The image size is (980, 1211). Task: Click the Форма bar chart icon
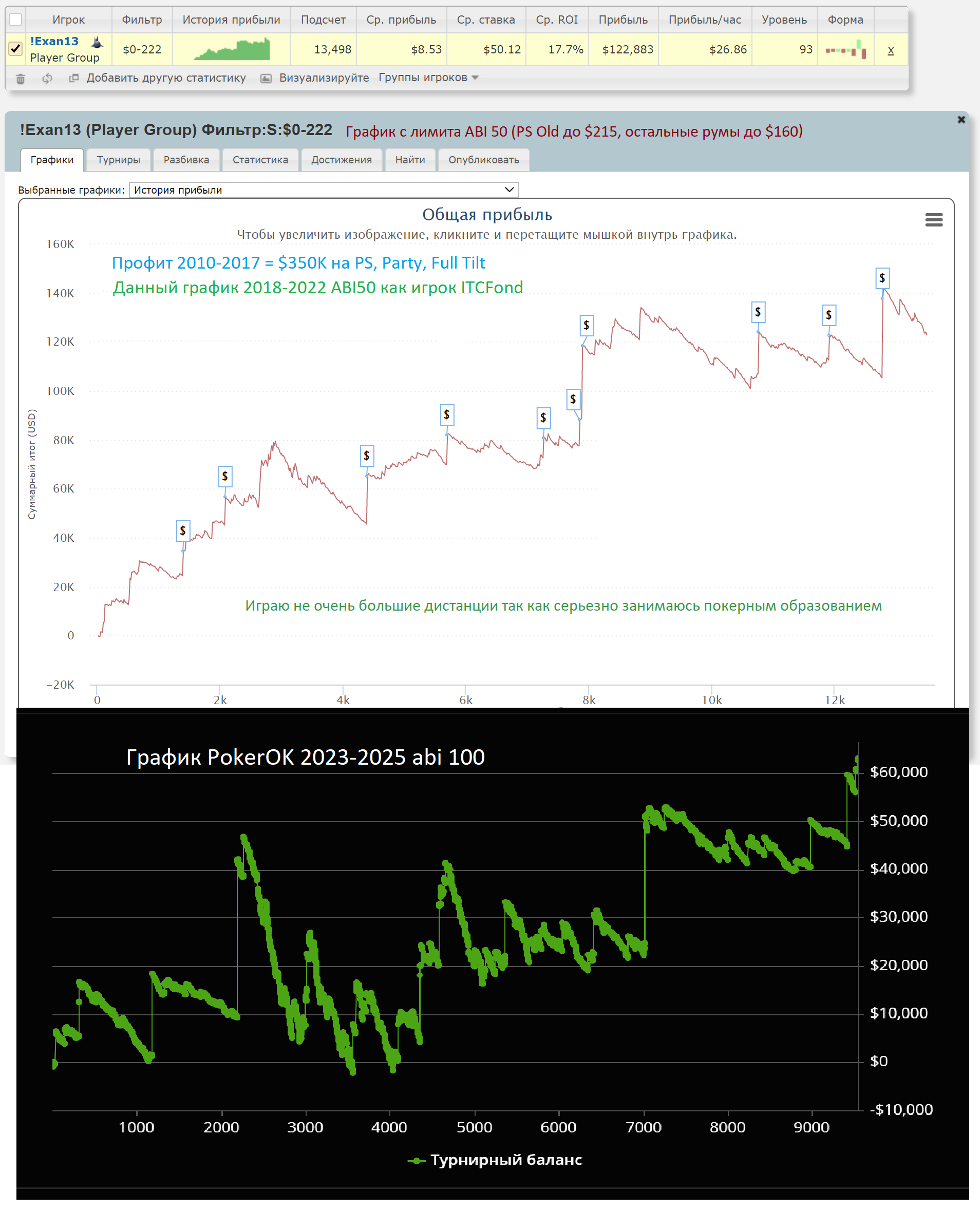point(845,50)
